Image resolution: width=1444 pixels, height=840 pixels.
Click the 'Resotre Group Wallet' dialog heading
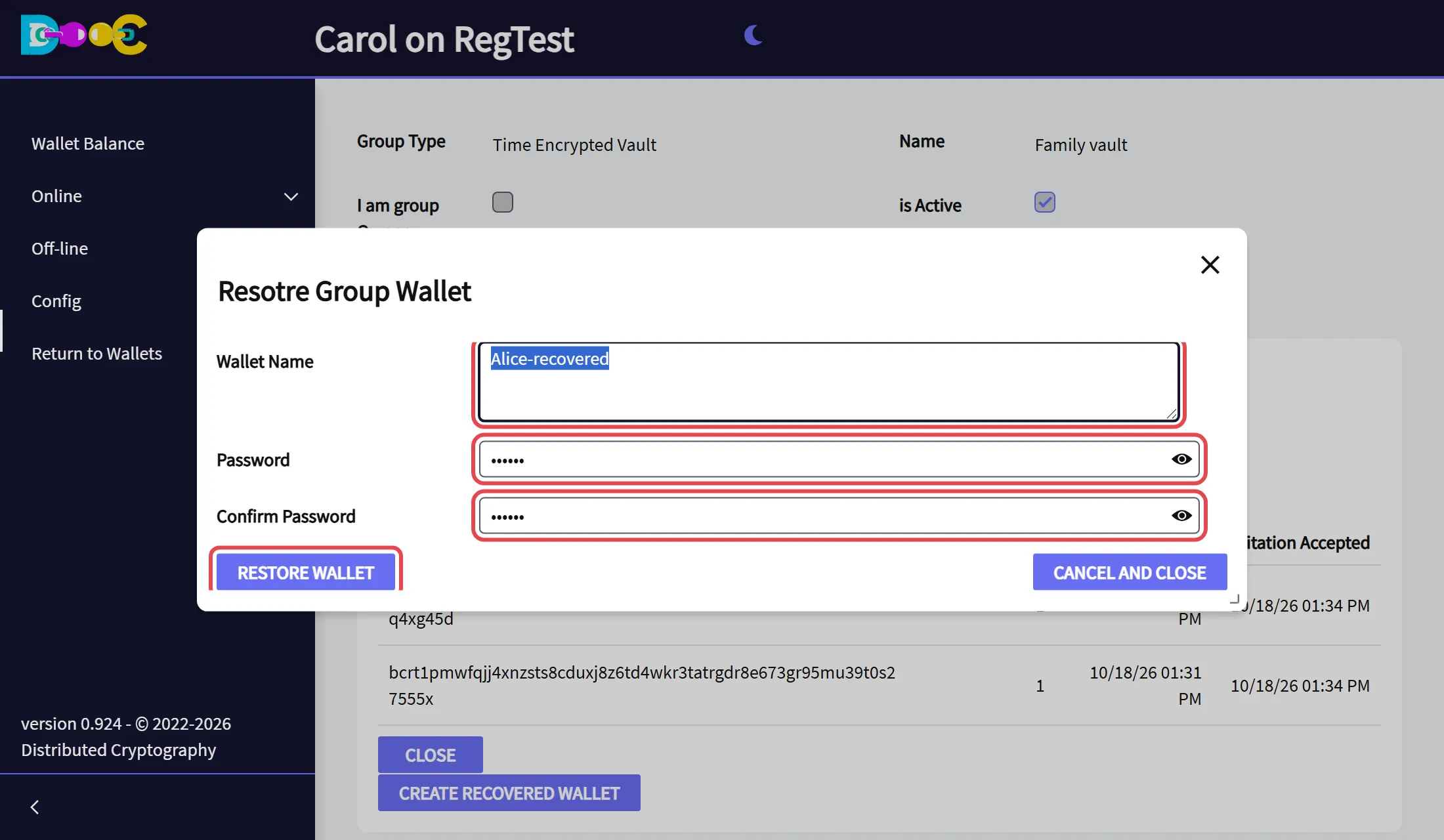(345, 291)
